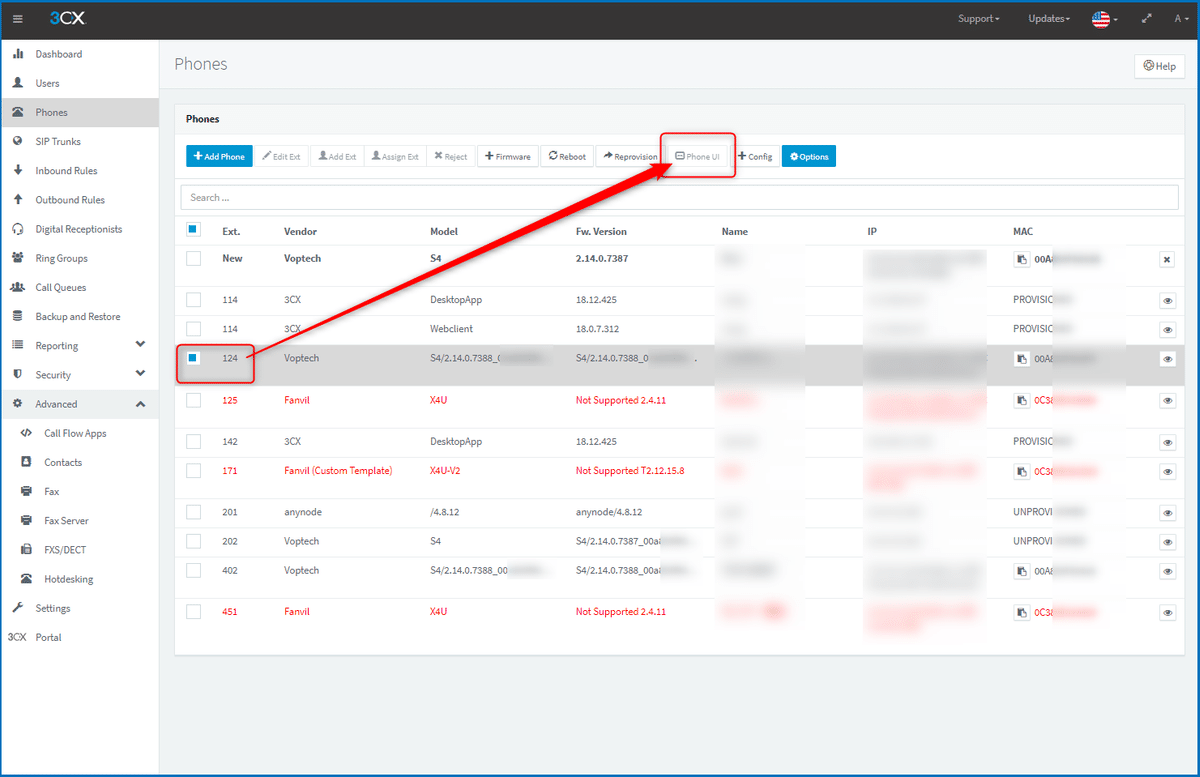
Task: Toggle the hamburger menu in header
Action: coord(18,19)
